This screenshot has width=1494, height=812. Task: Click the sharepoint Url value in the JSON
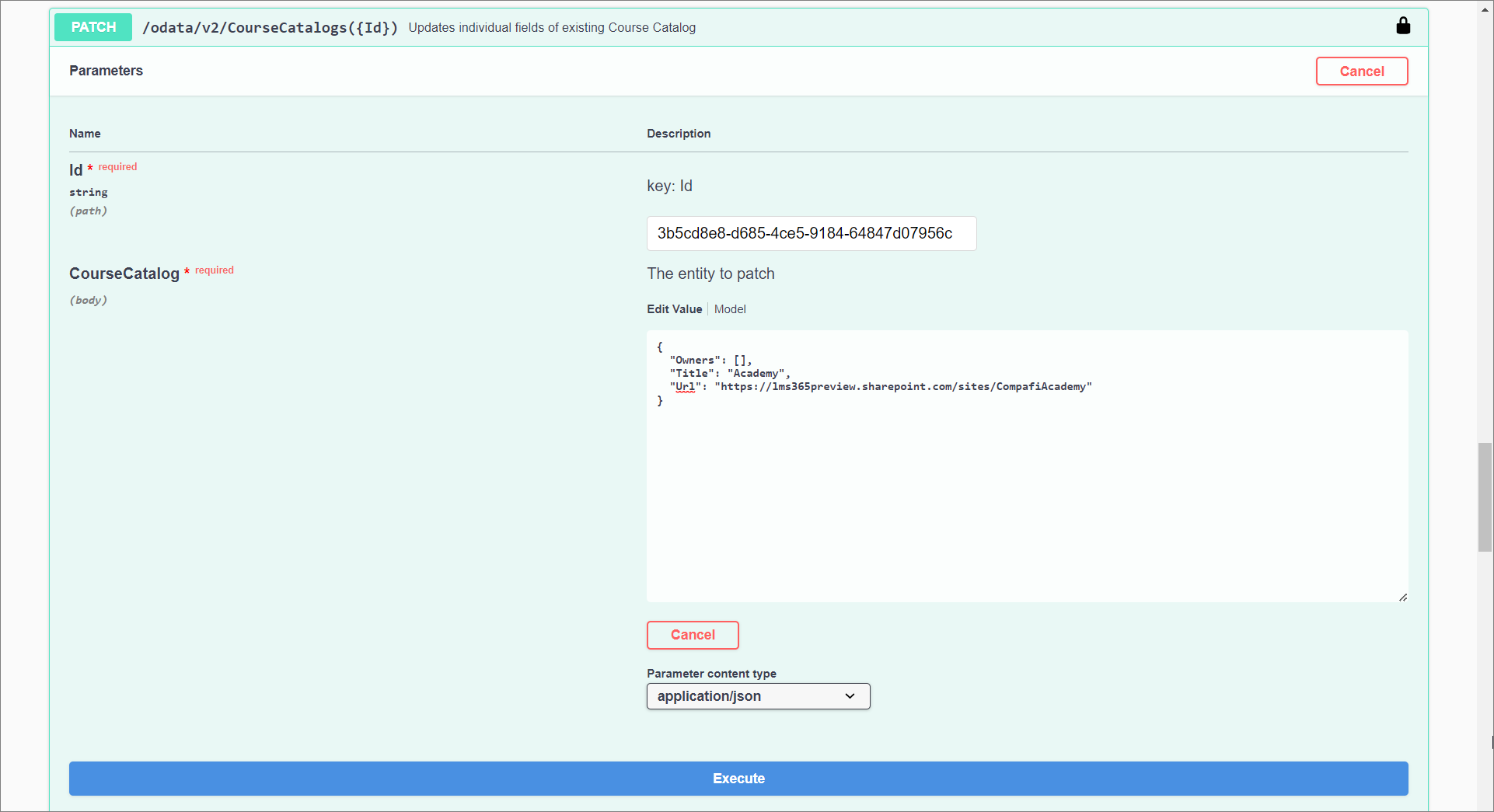pyautogui.click(x=902, y=387)
